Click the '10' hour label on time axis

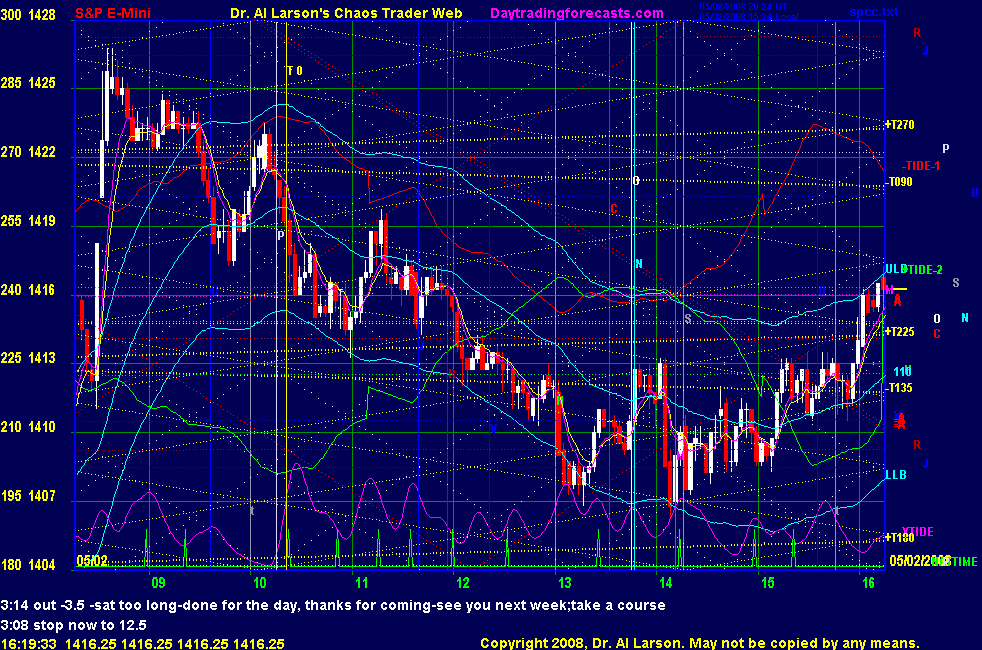[259, 583]
